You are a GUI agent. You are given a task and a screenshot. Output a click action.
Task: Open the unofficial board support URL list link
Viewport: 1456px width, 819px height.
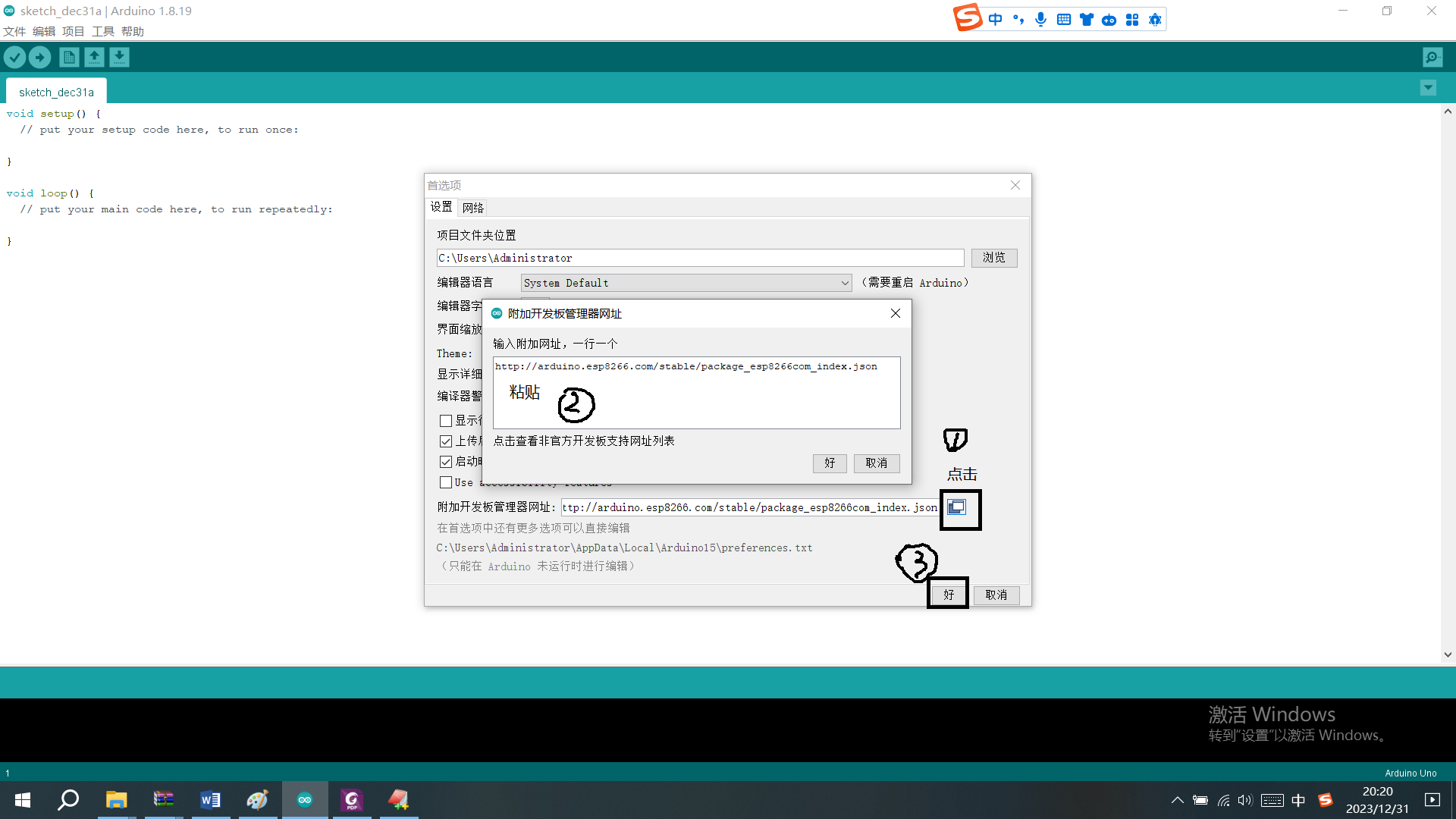[x=583, y=441]
